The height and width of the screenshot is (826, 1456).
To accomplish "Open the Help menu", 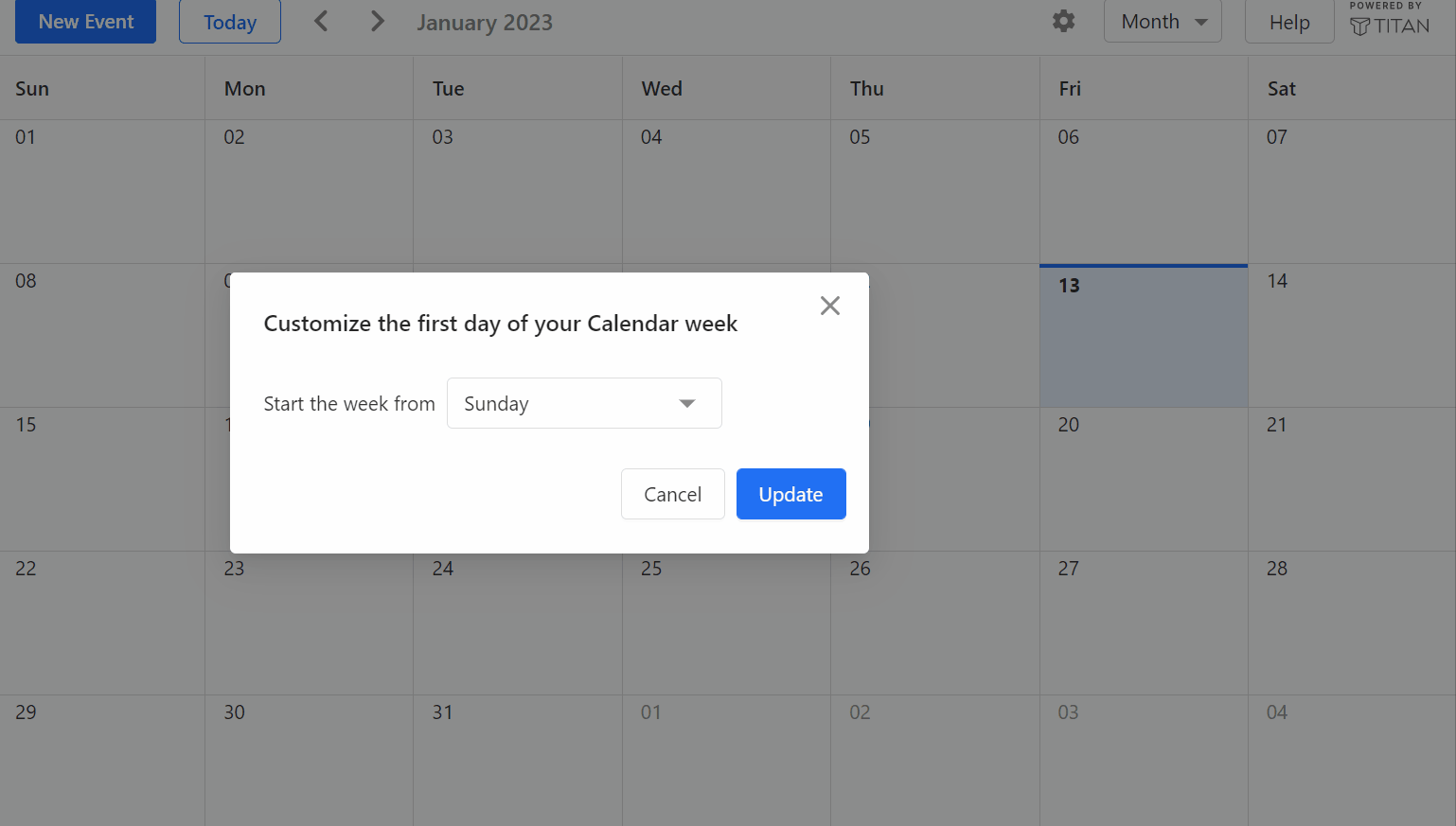I will click(1288, 21).
